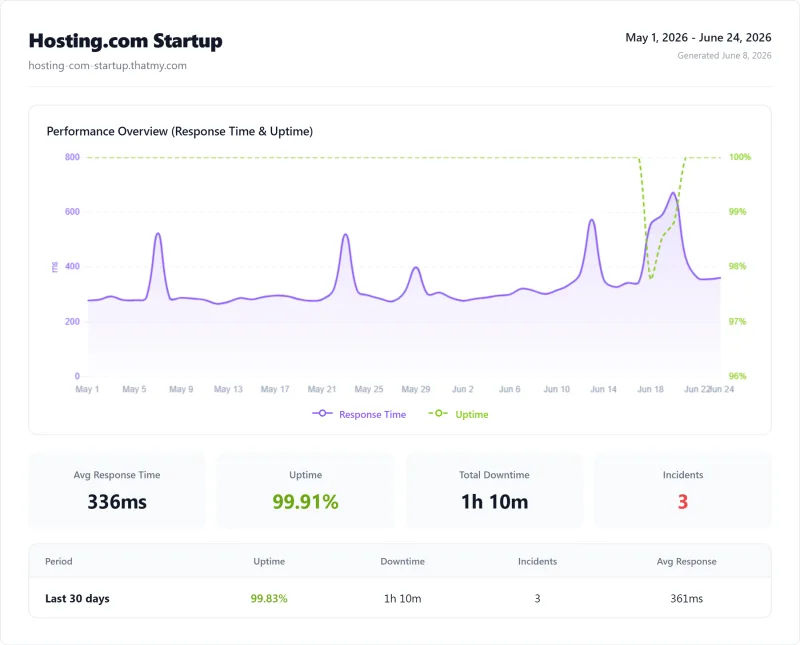Click the 96% uptime axis label
This screenshot has height=645, width=800.
click(737, 376)
